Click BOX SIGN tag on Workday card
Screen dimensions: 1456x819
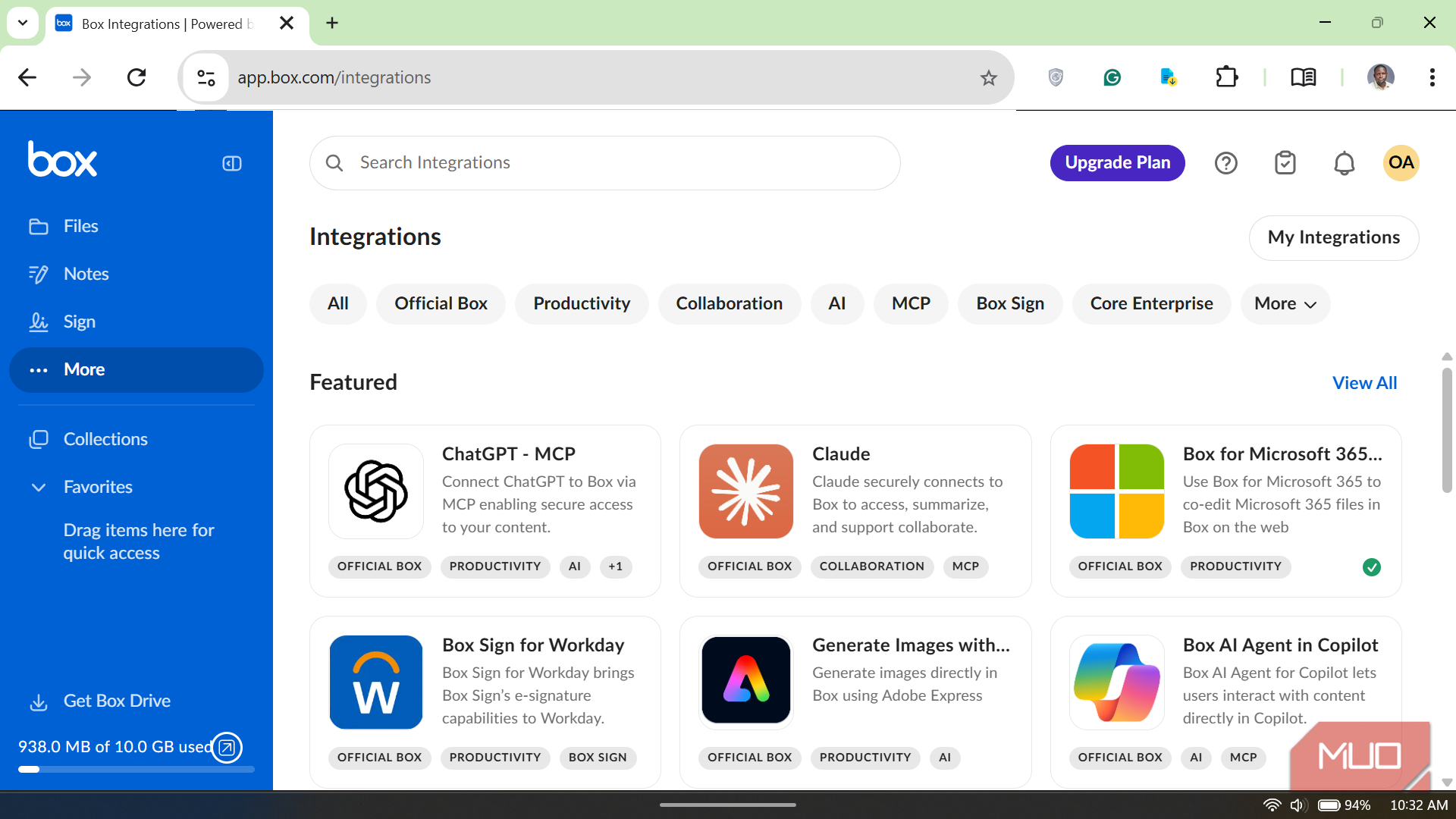point(598,758)
